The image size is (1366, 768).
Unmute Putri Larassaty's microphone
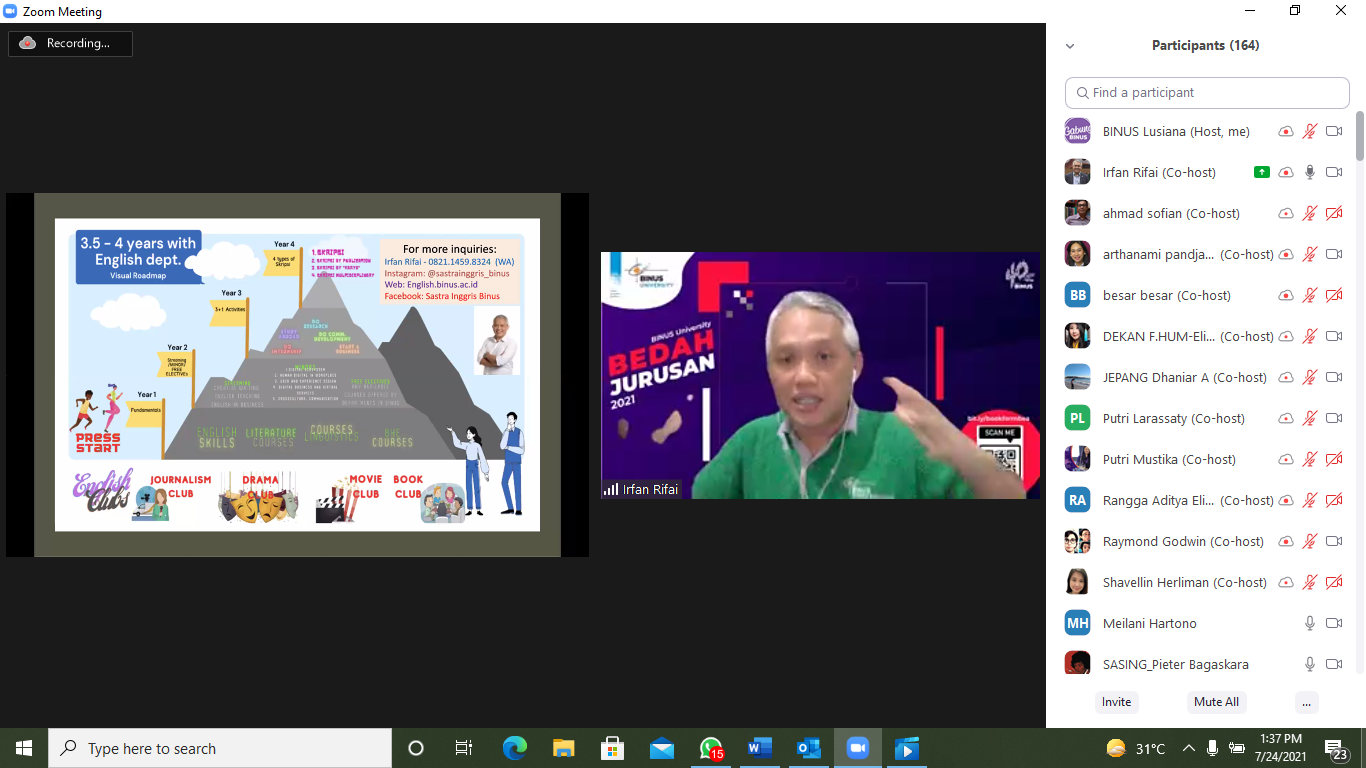1310,418
